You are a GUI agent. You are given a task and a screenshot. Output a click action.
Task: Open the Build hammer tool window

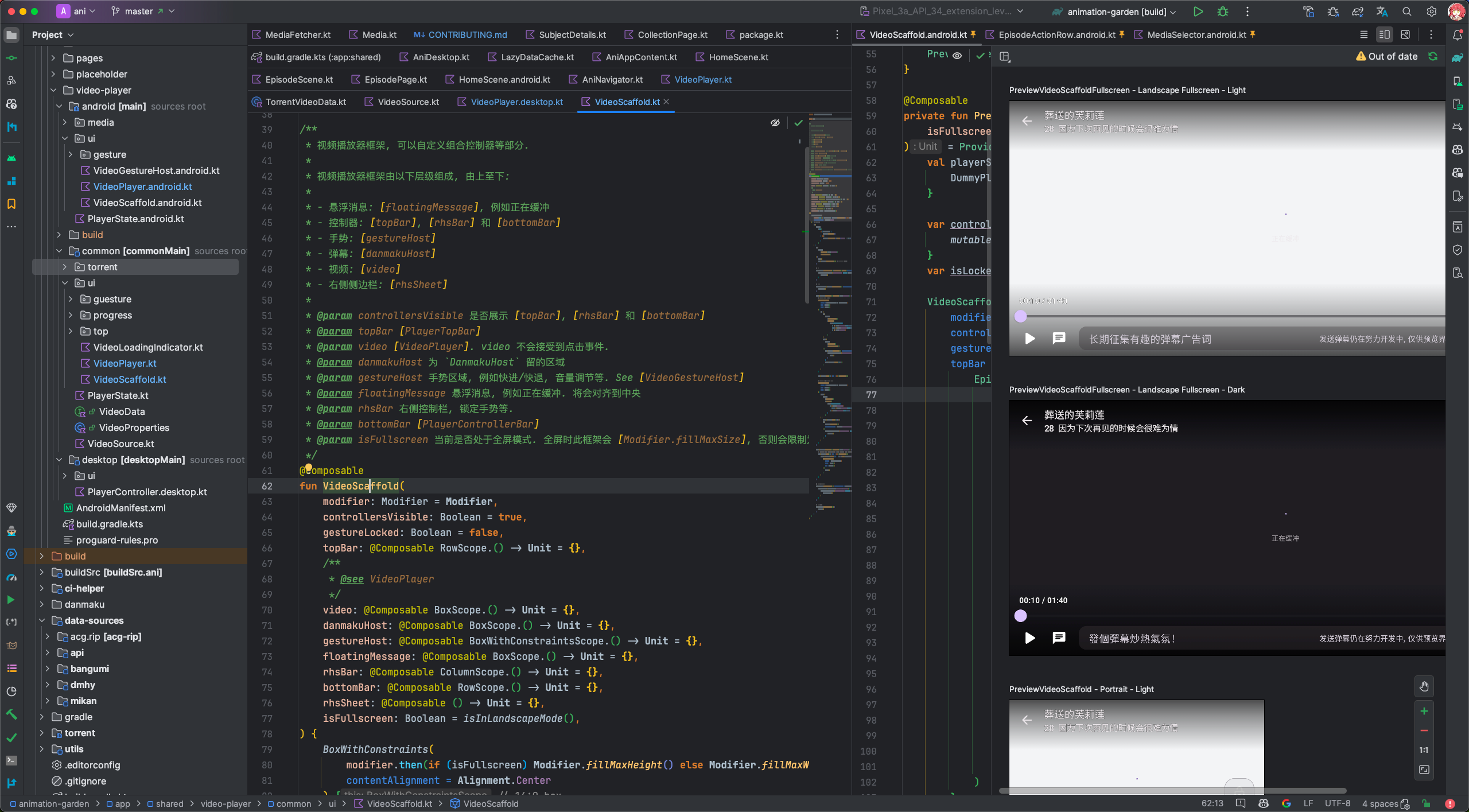11,714
